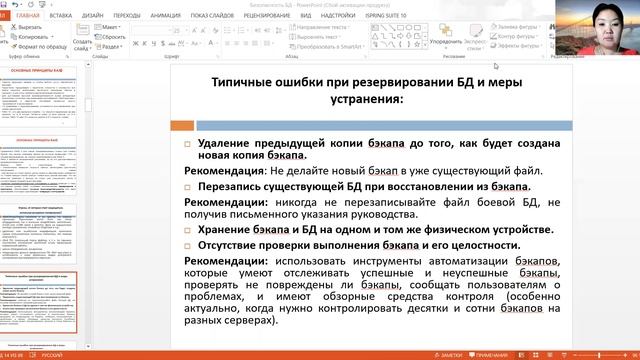Image resolution: width=640 pixels, height=360 pixels.
Task: Click the increase font size icon
Action: tap(195, 31)
